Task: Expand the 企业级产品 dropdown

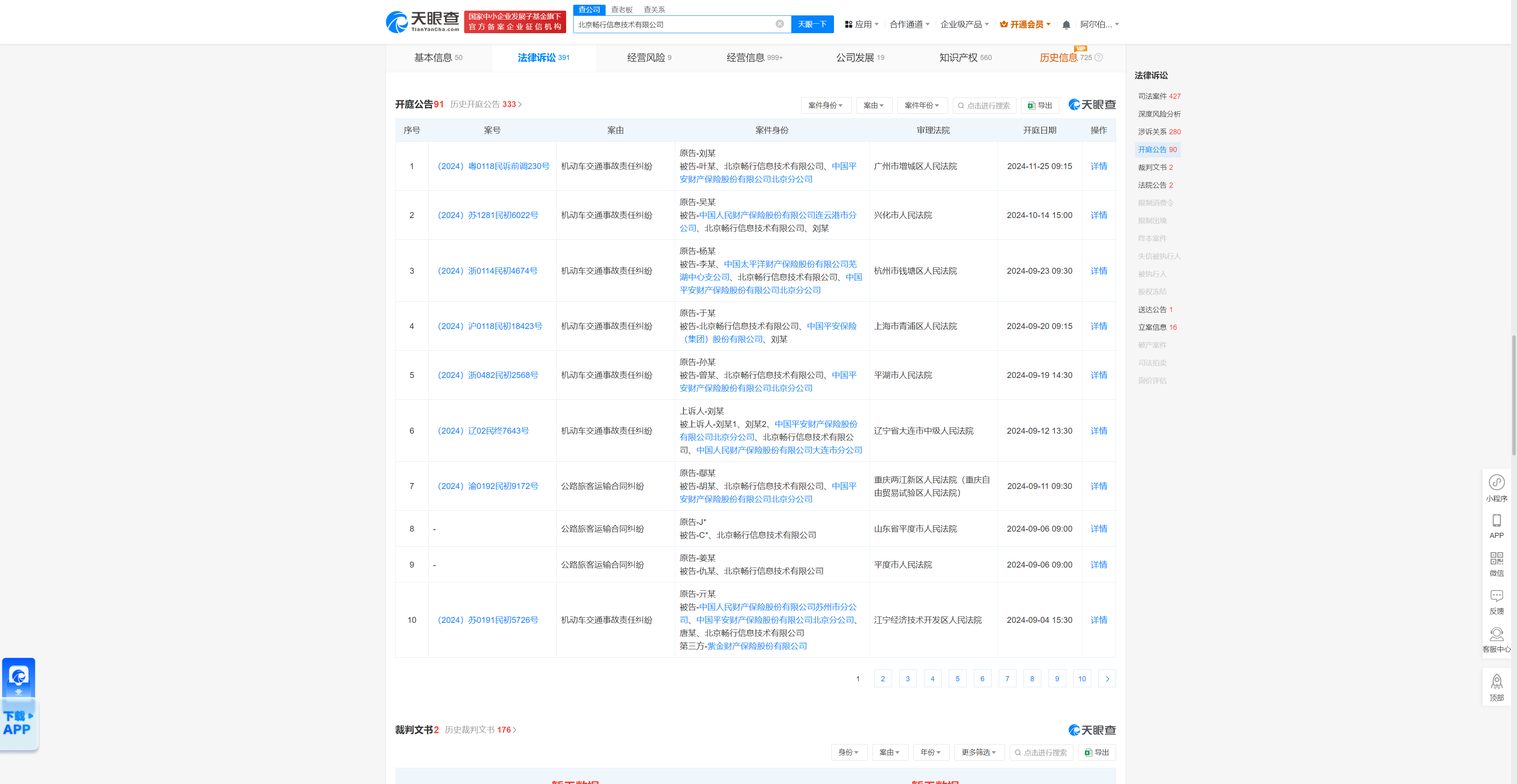Action: [x=965, y=25]
